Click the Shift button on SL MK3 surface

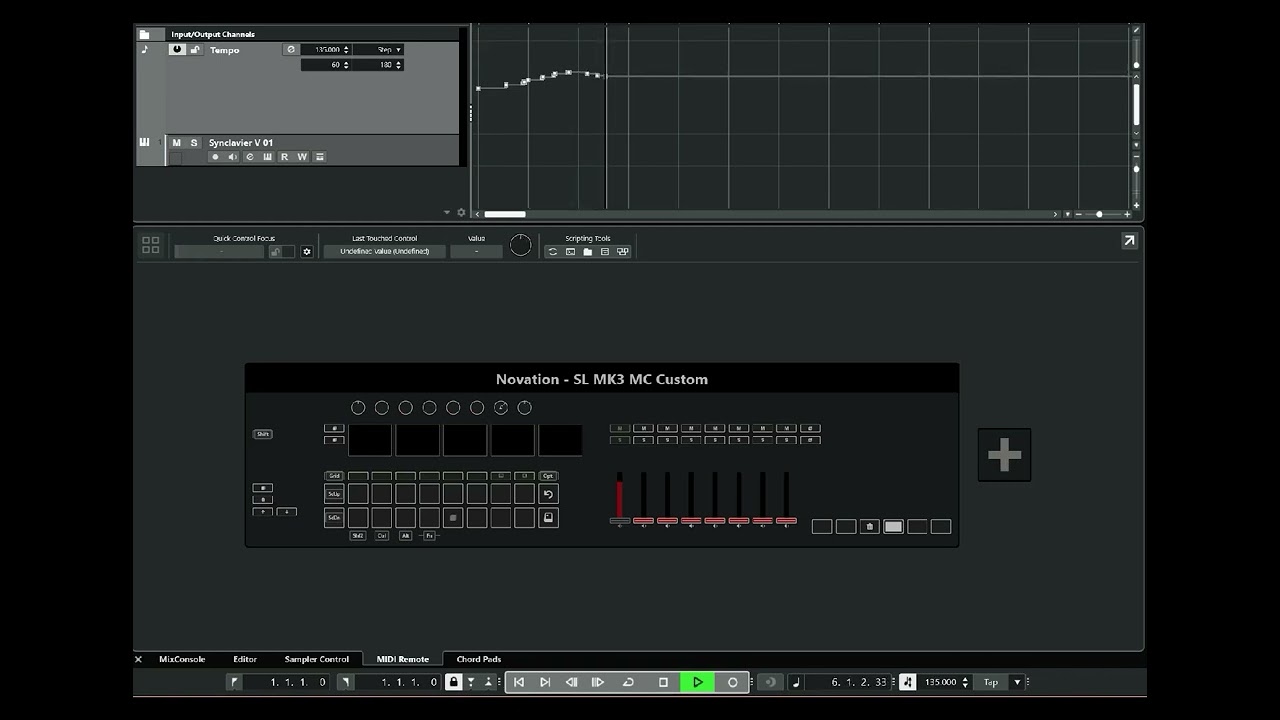(x=262, y=434)
